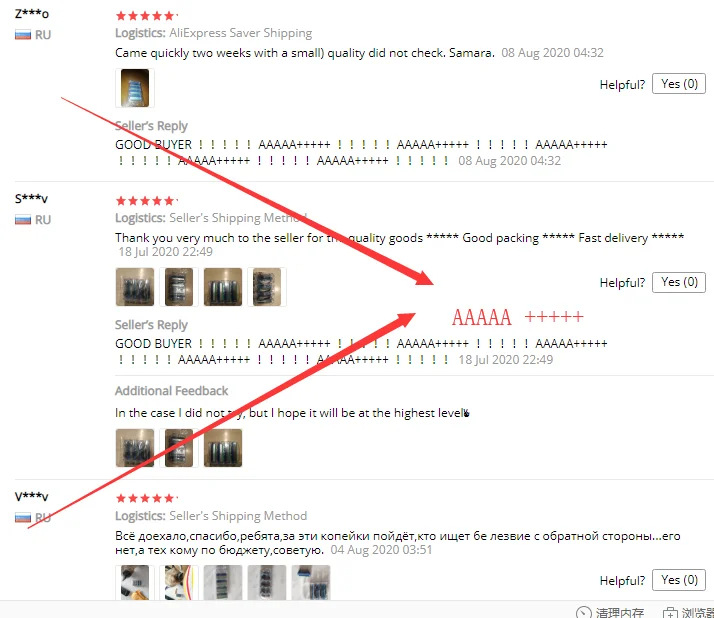
Task: Open third Additional Feedback photo
Action: [x=223, y=448]
